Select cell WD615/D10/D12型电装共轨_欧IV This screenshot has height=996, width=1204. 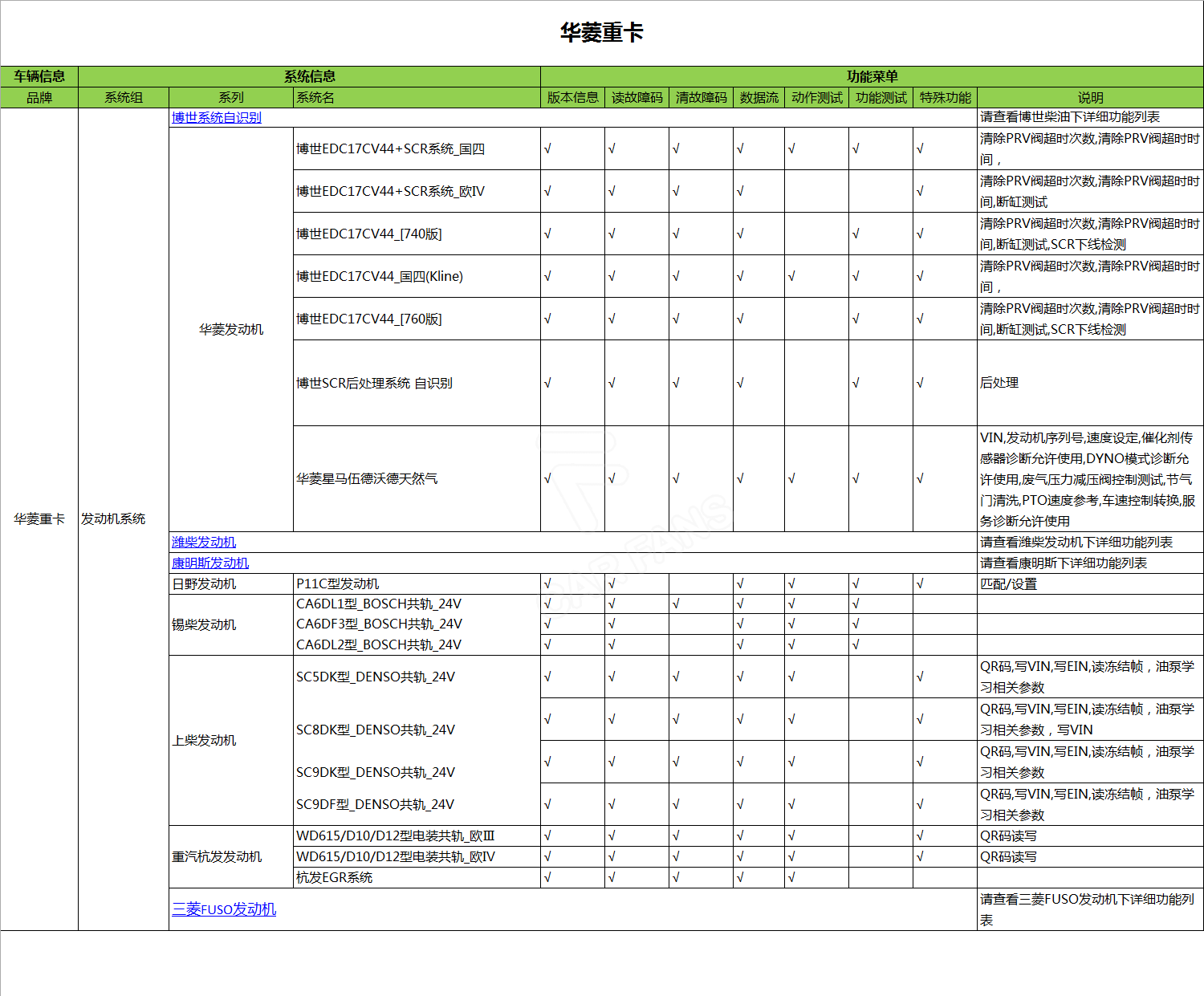[417, 856]
